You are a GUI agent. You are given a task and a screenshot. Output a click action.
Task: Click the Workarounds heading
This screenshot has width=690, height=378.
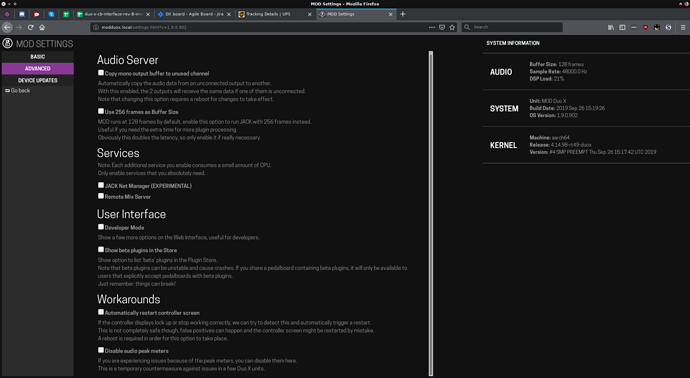(128, 299)
